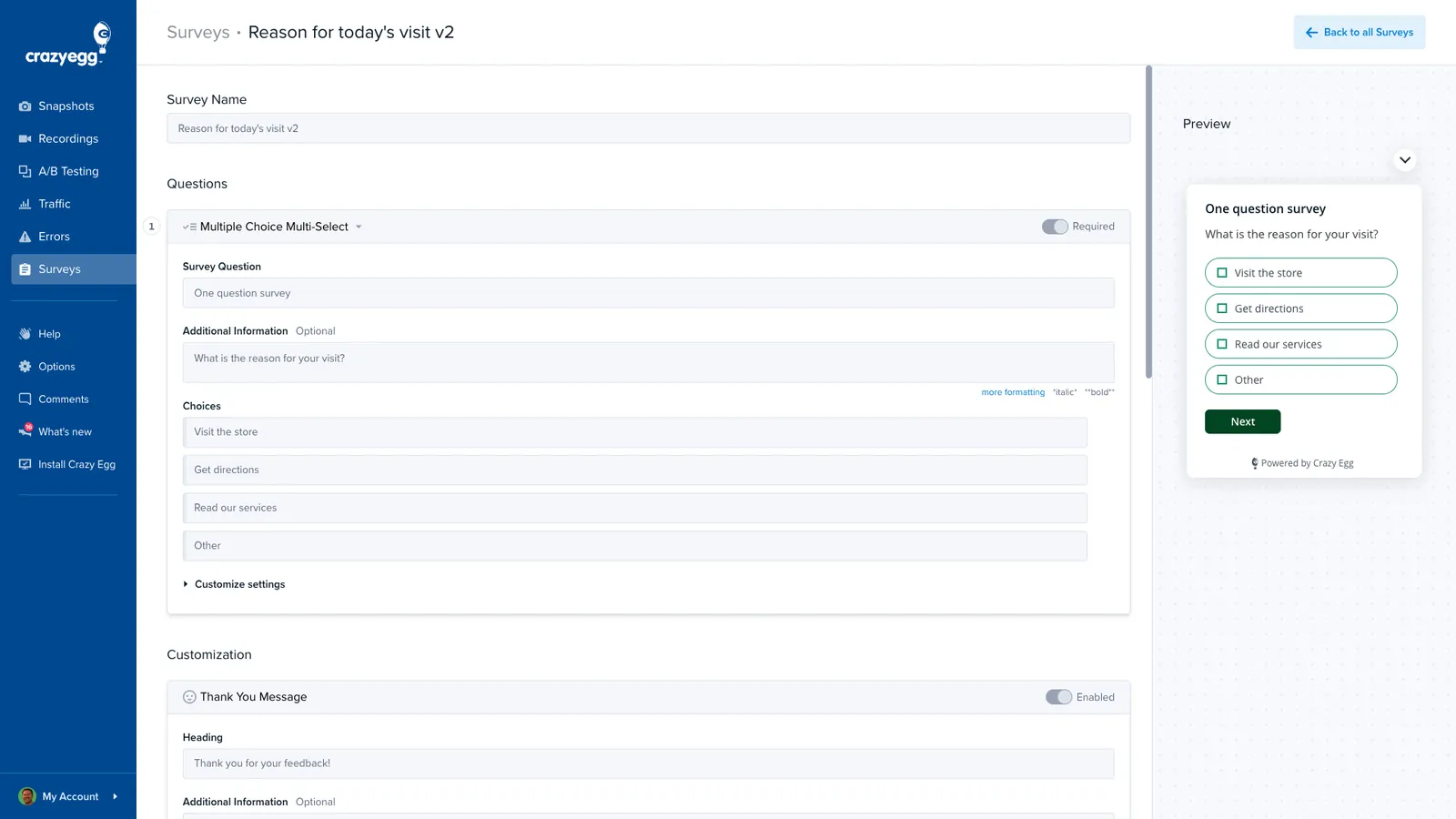Check Read our services in preview
This screenshot has width=1456, height=819.
click(x=1222, y=344)
